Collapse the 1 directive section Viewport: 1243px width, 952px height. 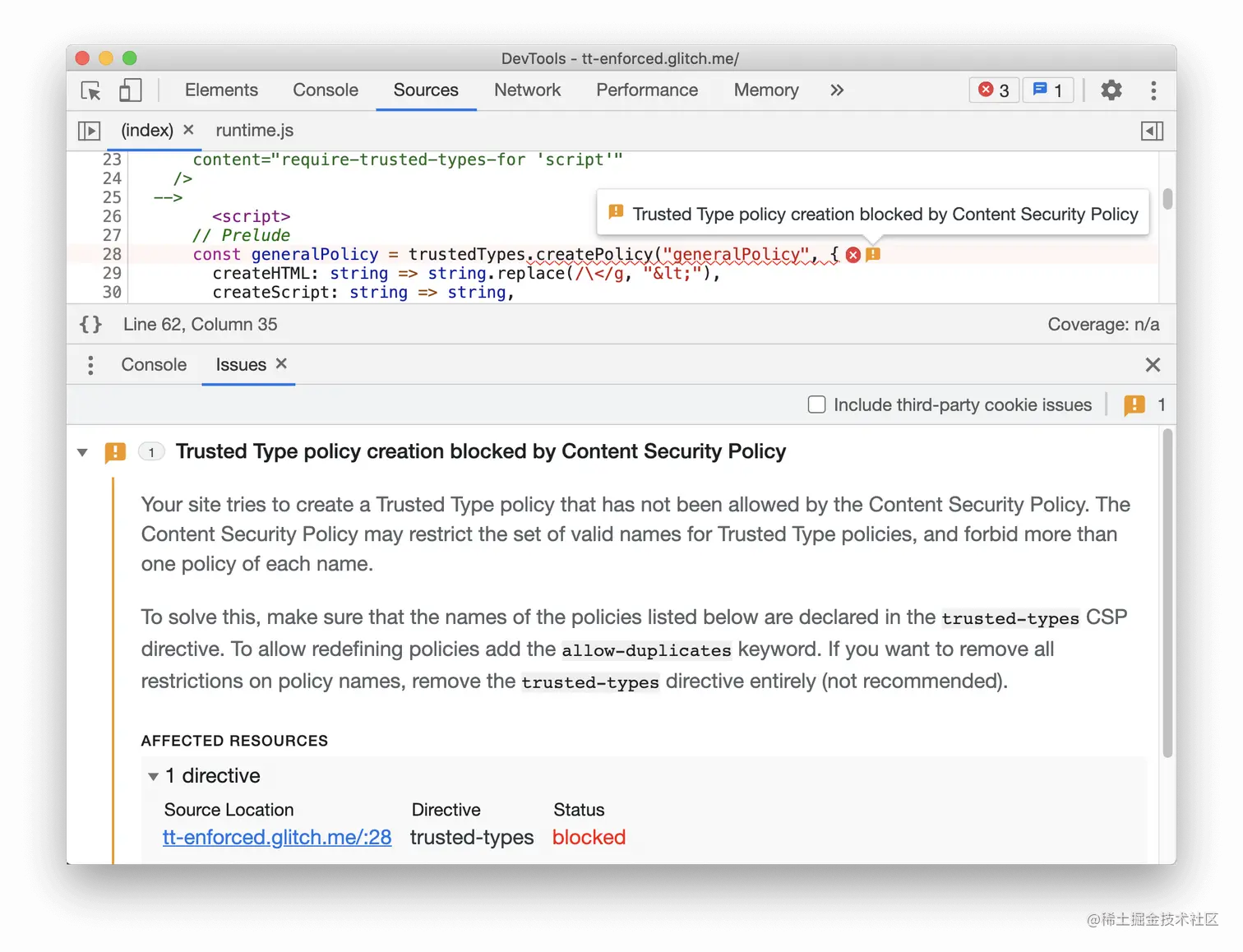[153, 776]
